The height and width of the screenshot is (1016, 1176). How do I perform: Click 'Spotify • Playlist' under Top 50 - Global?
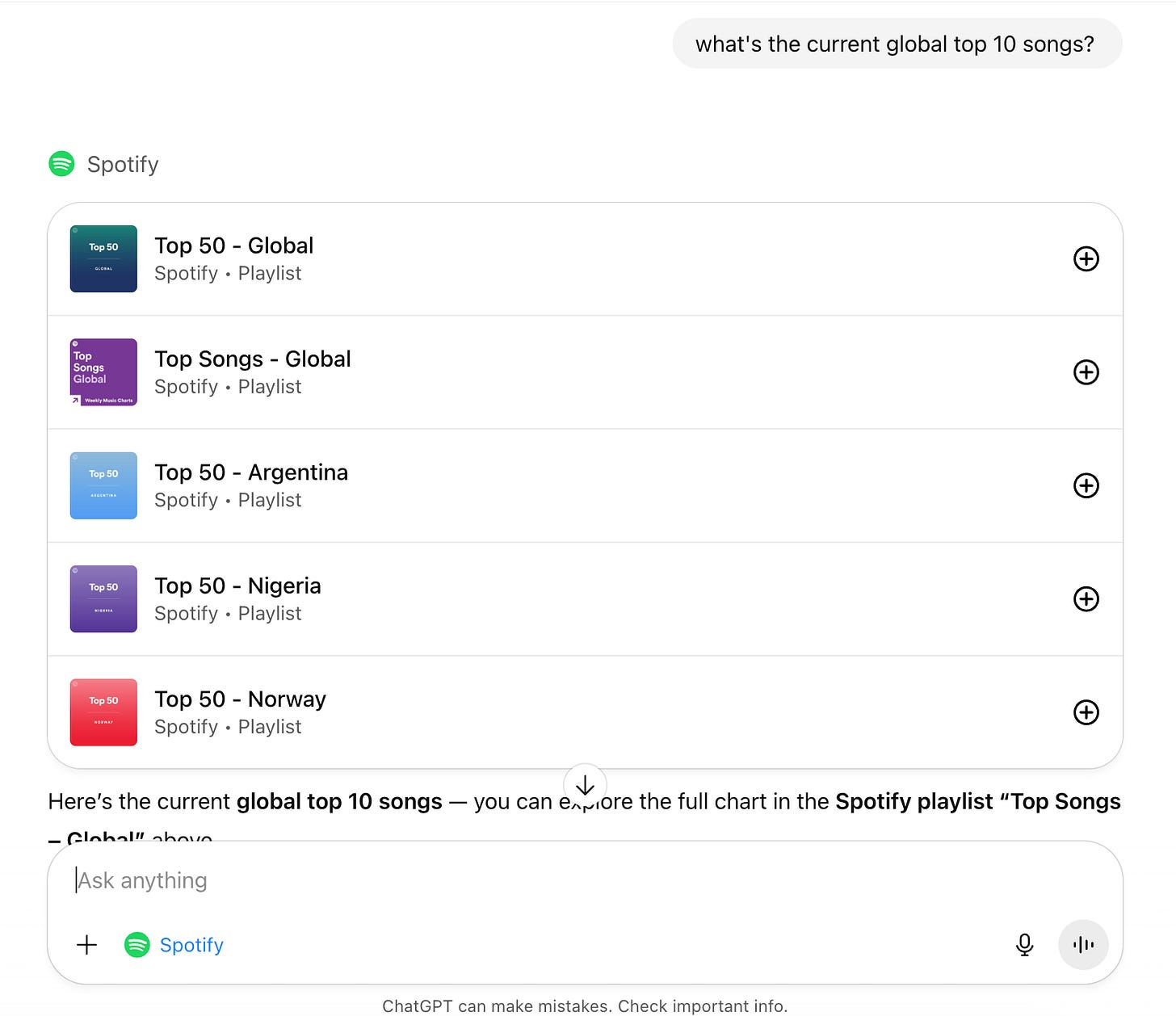228,274
